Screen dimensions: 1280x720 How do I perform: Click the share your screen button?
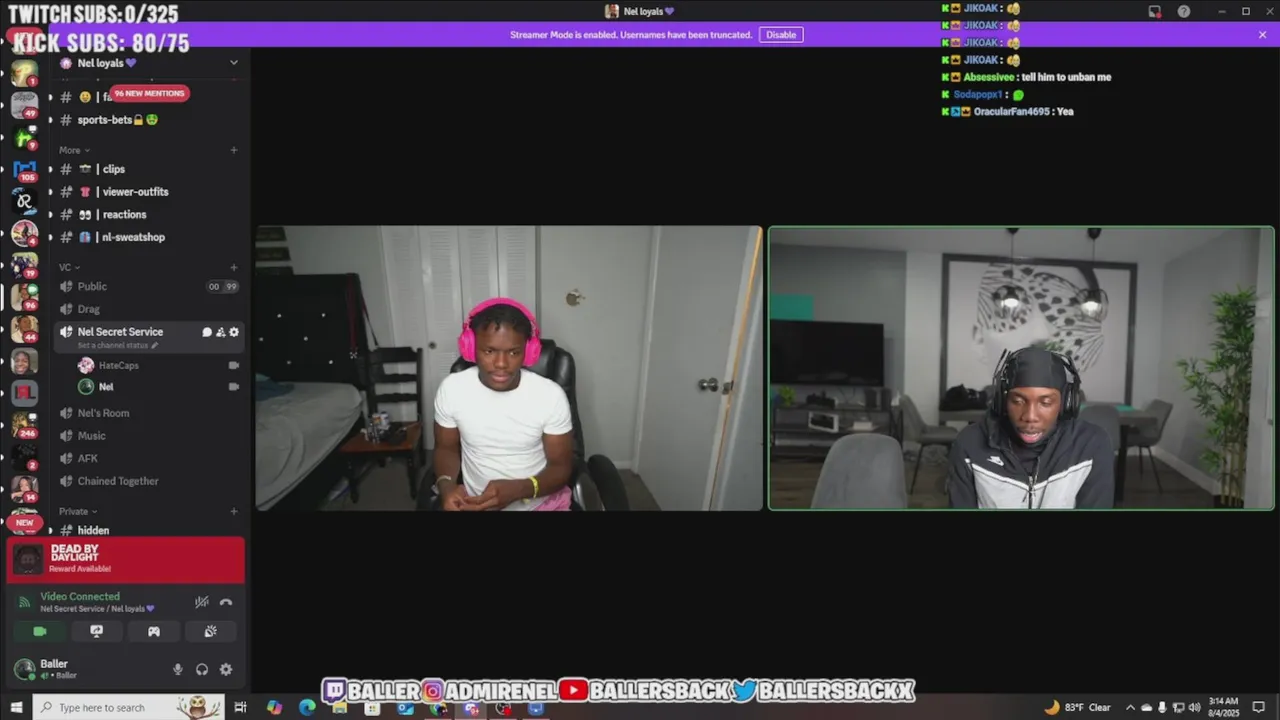click(x=97, y=632)
